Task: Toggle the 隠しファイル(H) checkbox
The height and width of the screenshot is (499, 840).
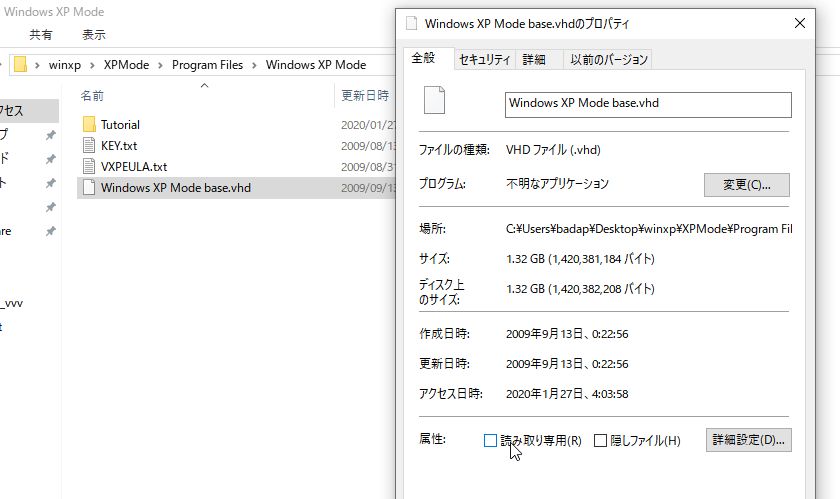Action: click(601, 441)
